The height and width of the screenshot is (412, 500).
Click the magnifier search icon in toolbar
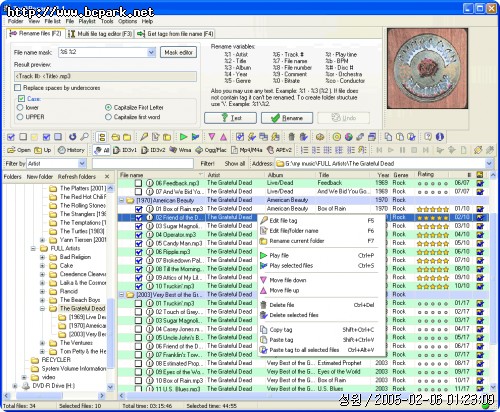point(85,137)
